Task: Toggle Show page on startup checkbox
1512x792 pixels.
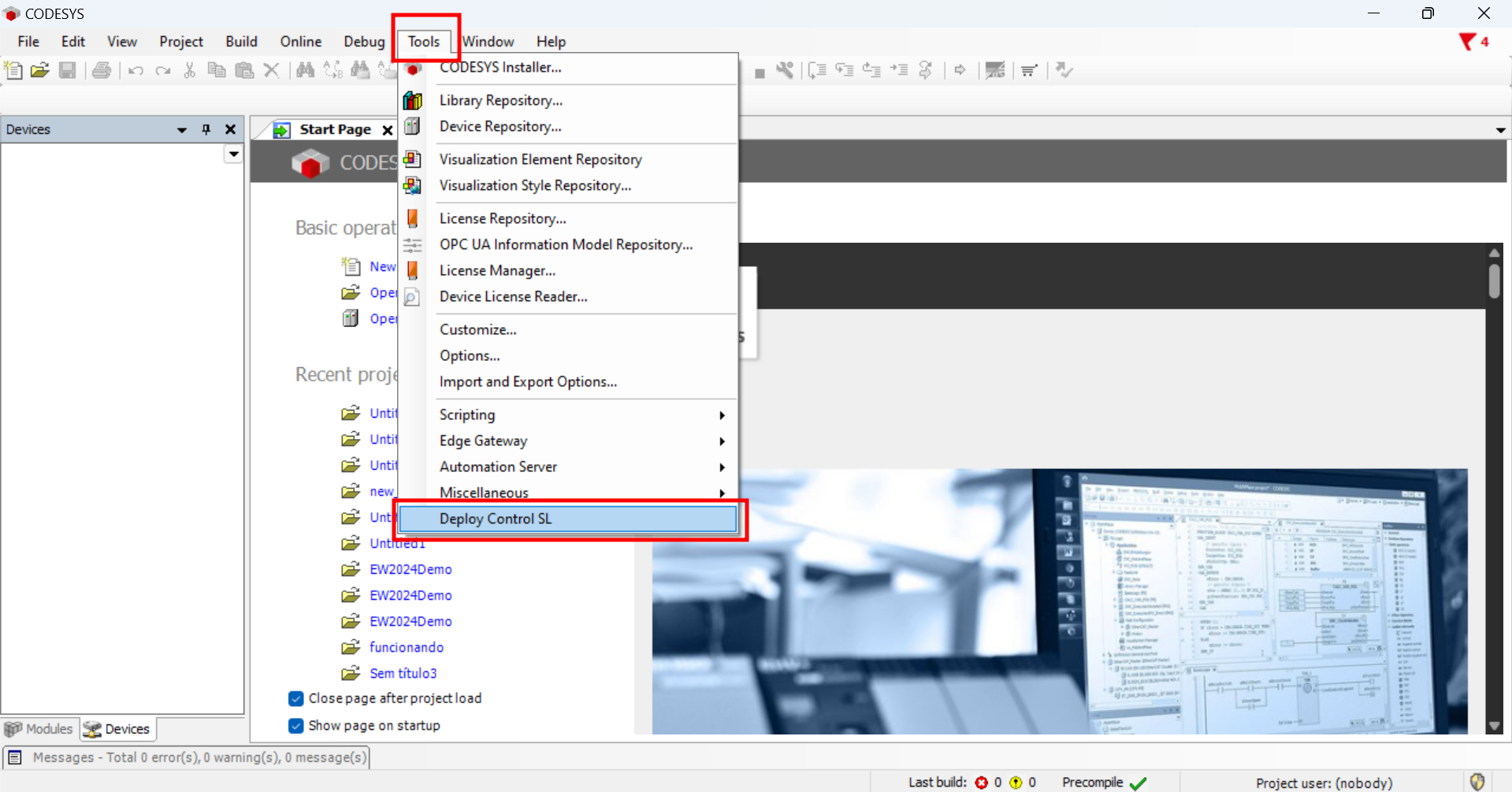Action: [296, 725]
